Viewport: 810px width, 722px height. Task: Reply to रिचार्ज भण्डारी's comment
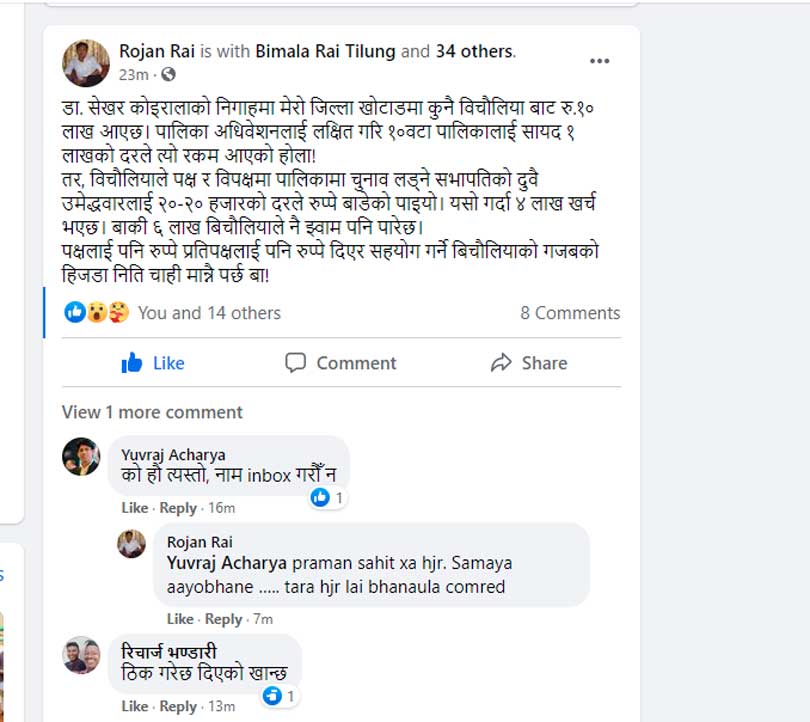[178, 706]
